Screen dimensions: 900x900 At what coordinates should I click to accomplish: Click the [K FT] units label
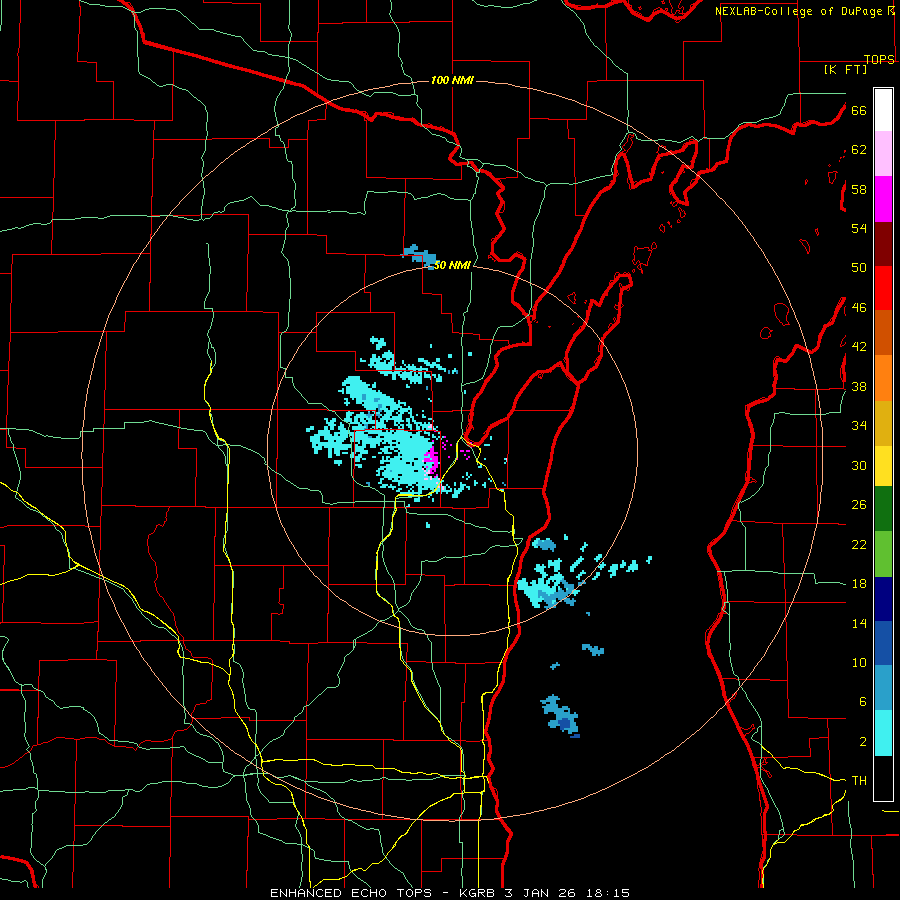coord(845,70)
